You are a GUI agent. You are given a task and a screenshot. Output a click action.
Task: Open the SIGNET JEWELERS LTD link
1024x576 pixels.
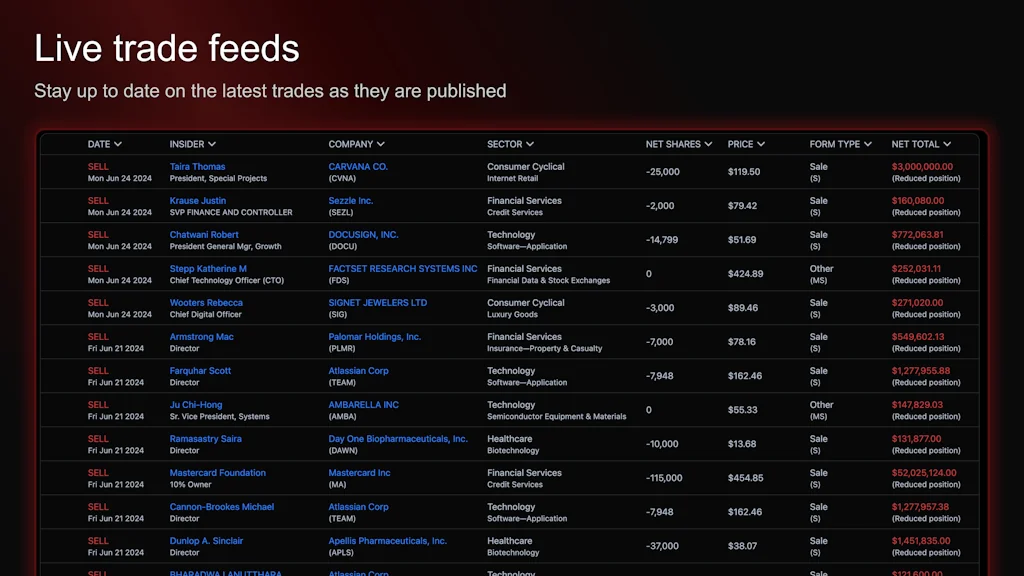[378, 302]
